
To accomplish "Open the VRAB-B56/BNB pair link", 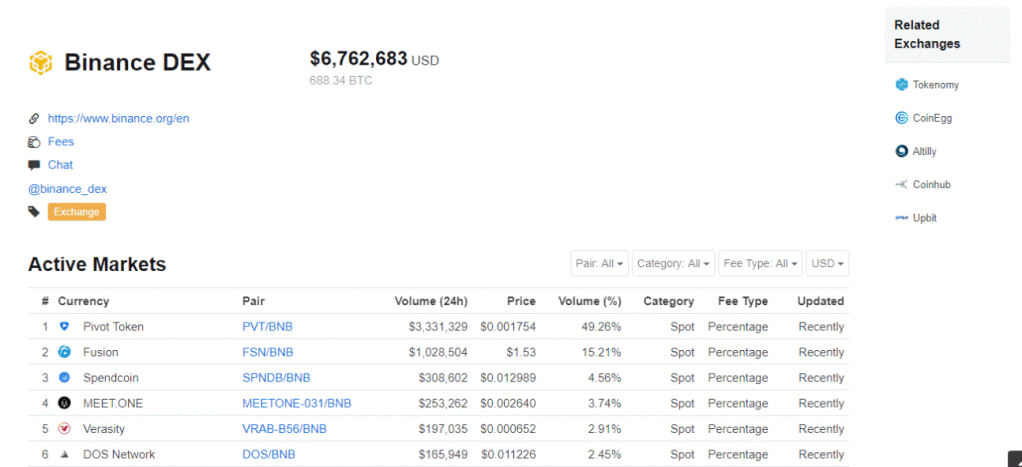I will 284,429.
